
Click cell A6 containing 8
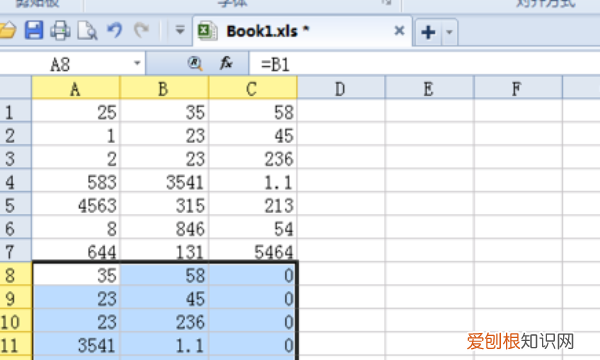coord(76,228)
